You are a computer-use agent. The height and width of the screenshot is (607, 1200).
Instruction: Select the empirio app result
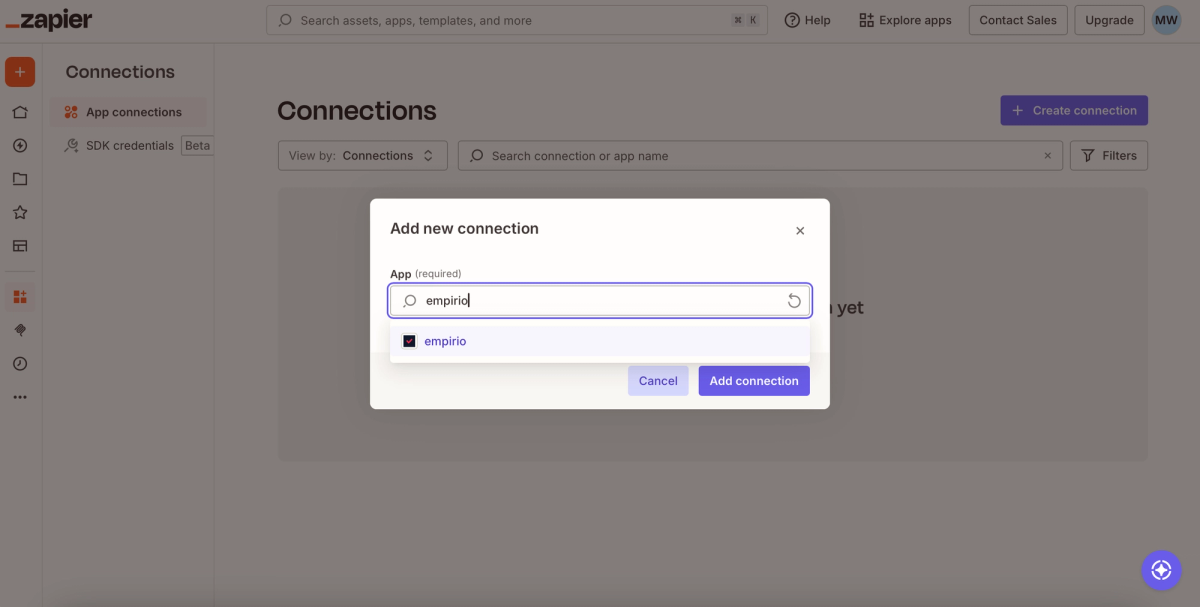coord(600,341)
